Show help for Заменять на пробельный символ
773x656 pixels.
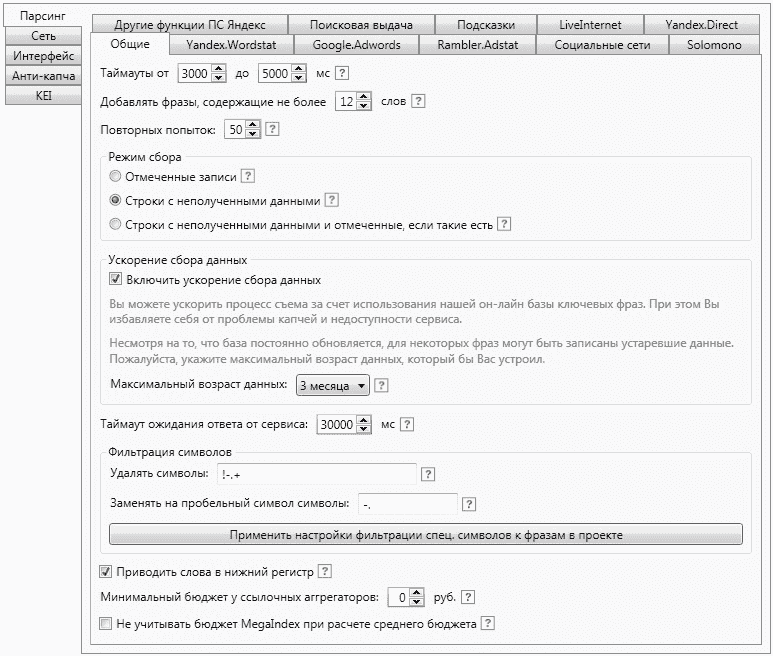[469, 504]
